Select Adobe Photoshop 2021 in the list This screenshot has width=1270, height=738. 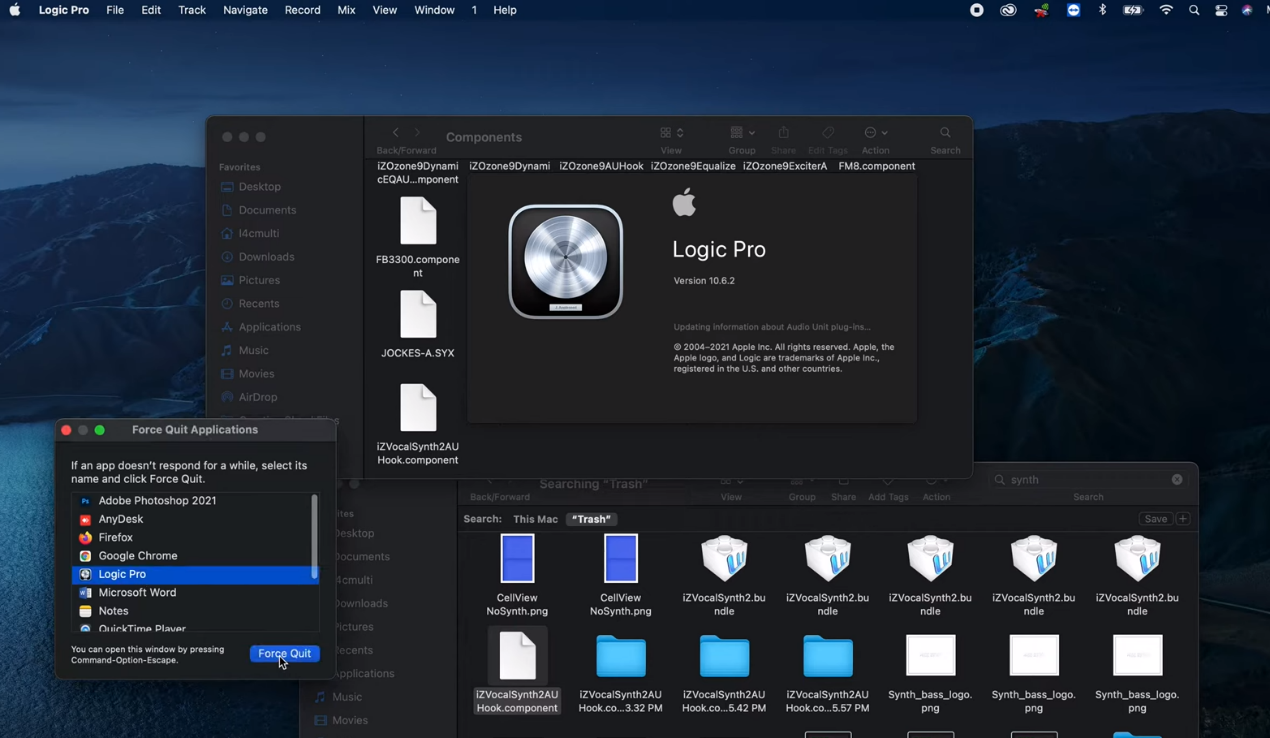click(157, 501)
